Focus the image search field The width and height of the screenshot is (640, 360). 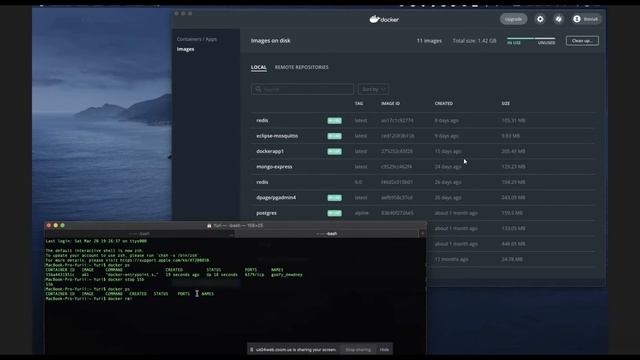click(x=302, y=89)
